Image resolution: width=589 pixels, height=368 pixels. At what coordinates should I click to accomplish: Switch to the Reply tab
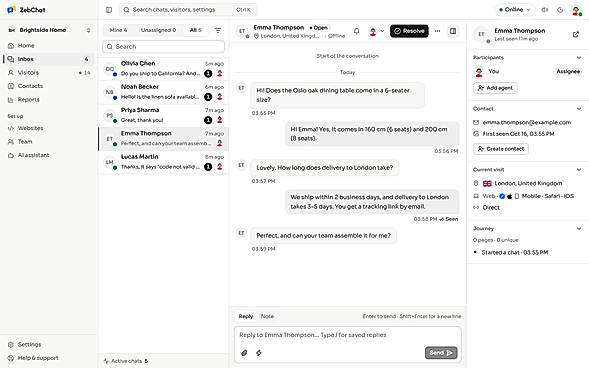click(x=246, y=316)
